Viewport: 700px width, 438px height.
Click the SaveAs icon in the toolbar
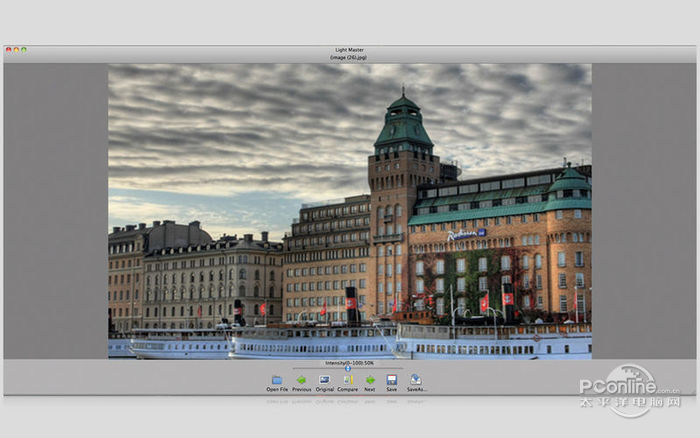click(416, 380)
